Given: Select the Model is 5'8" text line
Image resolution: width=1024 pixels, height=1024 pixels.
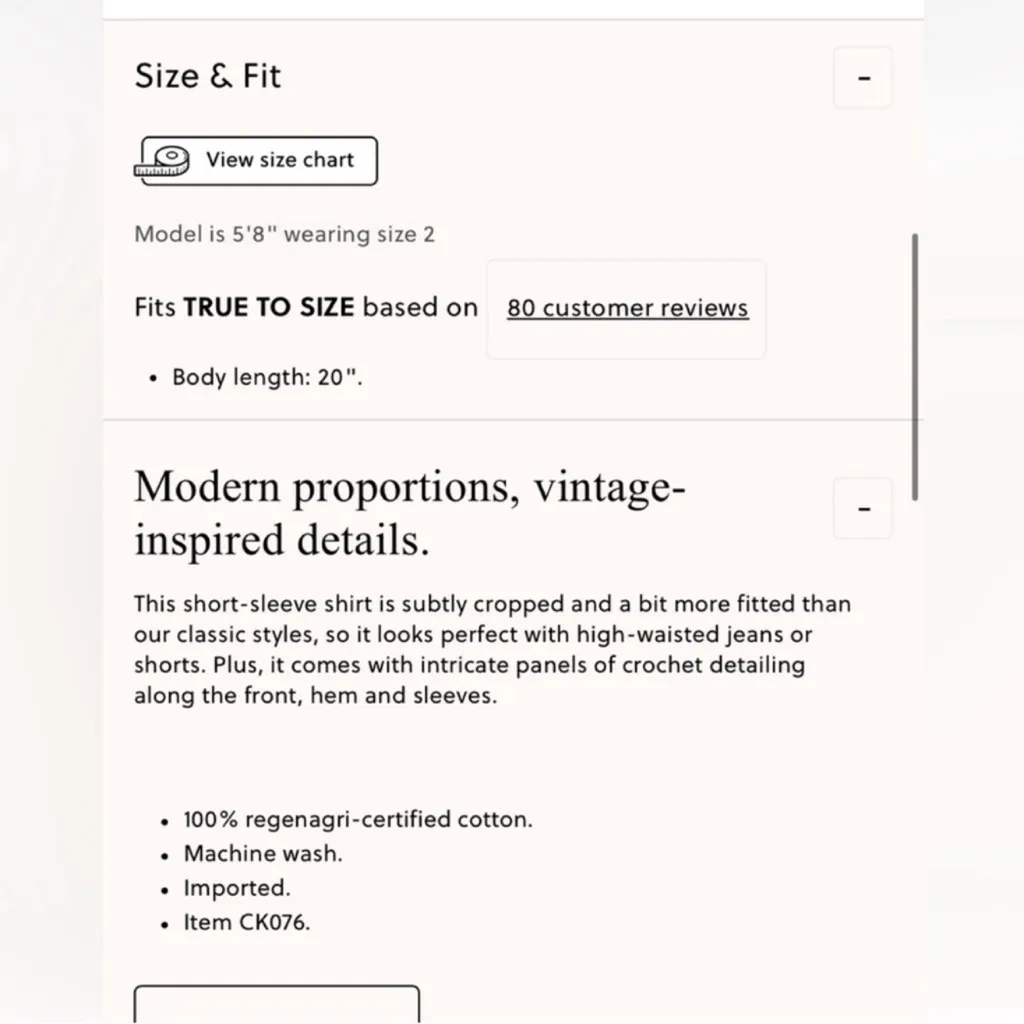Looking at the screenshot, I should click(285, 235).
